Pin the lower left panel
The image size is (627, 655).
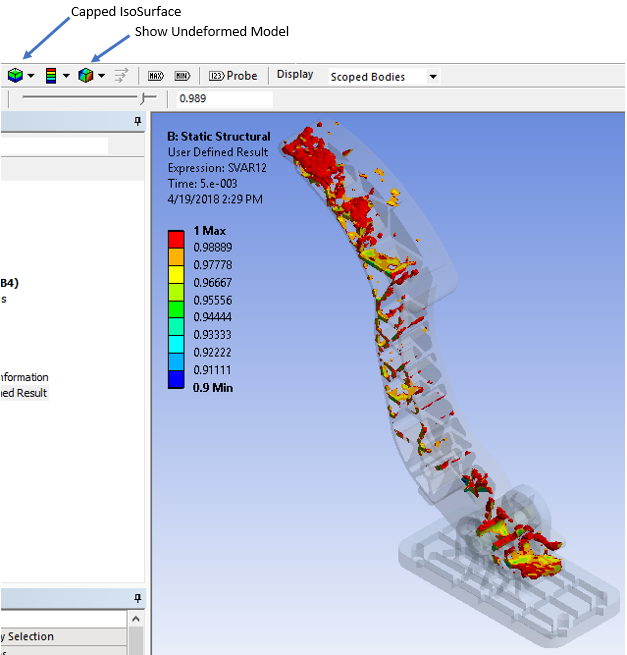coord(137,598)
